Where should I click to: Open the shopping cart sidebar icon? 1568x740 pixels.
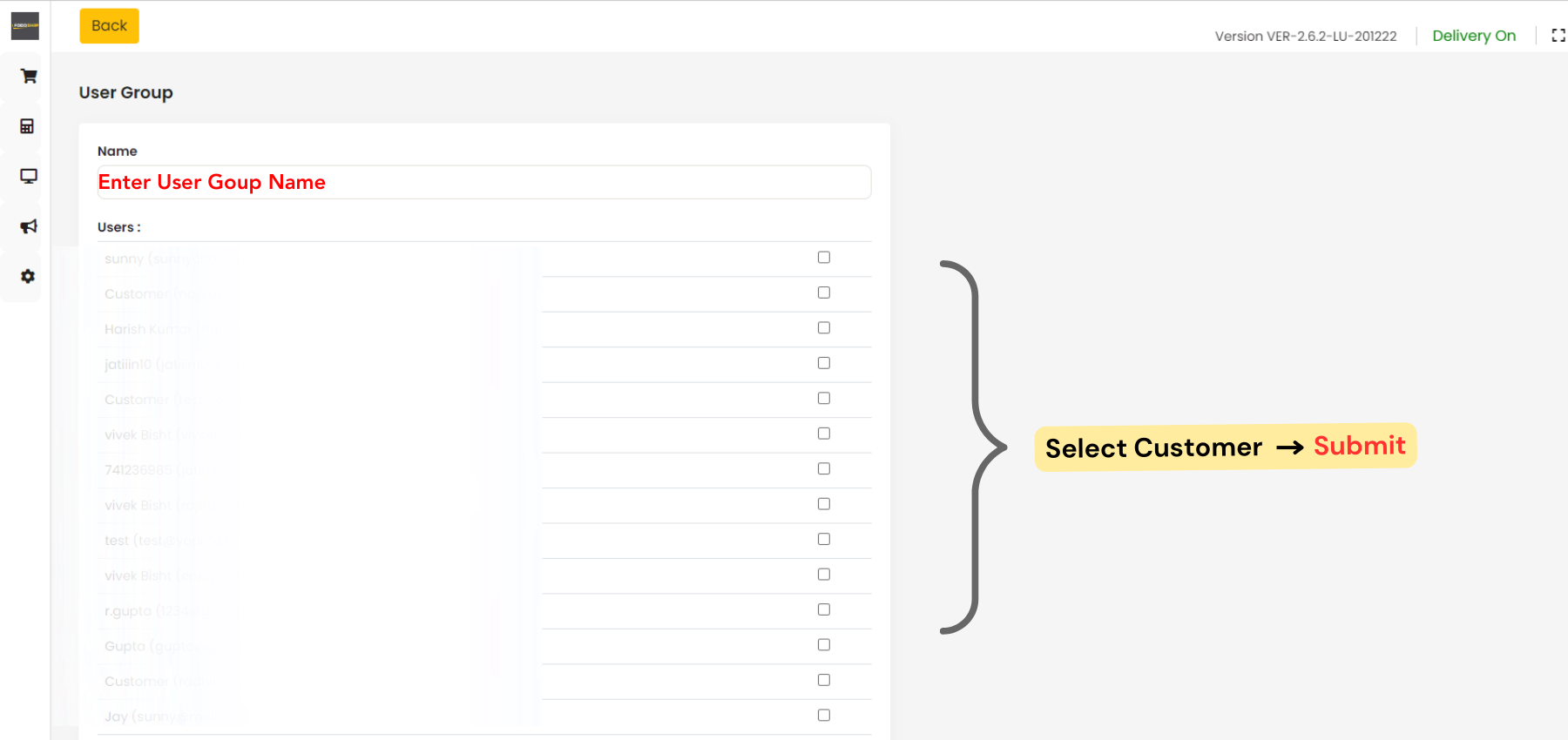(x=29, y=77)
